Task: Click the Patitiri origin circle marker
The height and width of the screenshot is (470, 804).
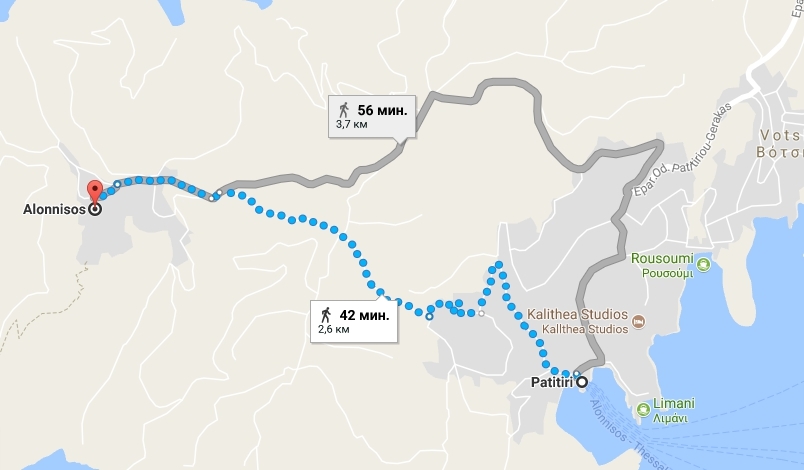Action: tap(582, 382)
